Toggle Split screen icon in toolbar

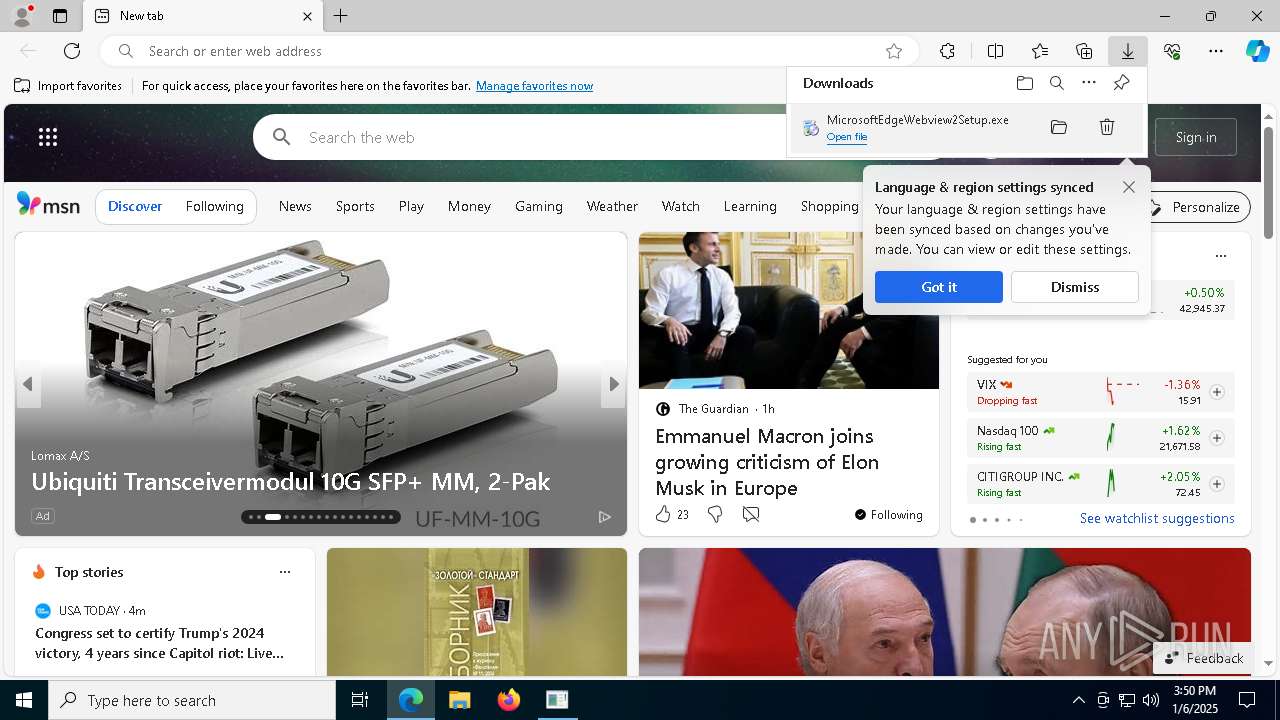[x=995, y=51]
